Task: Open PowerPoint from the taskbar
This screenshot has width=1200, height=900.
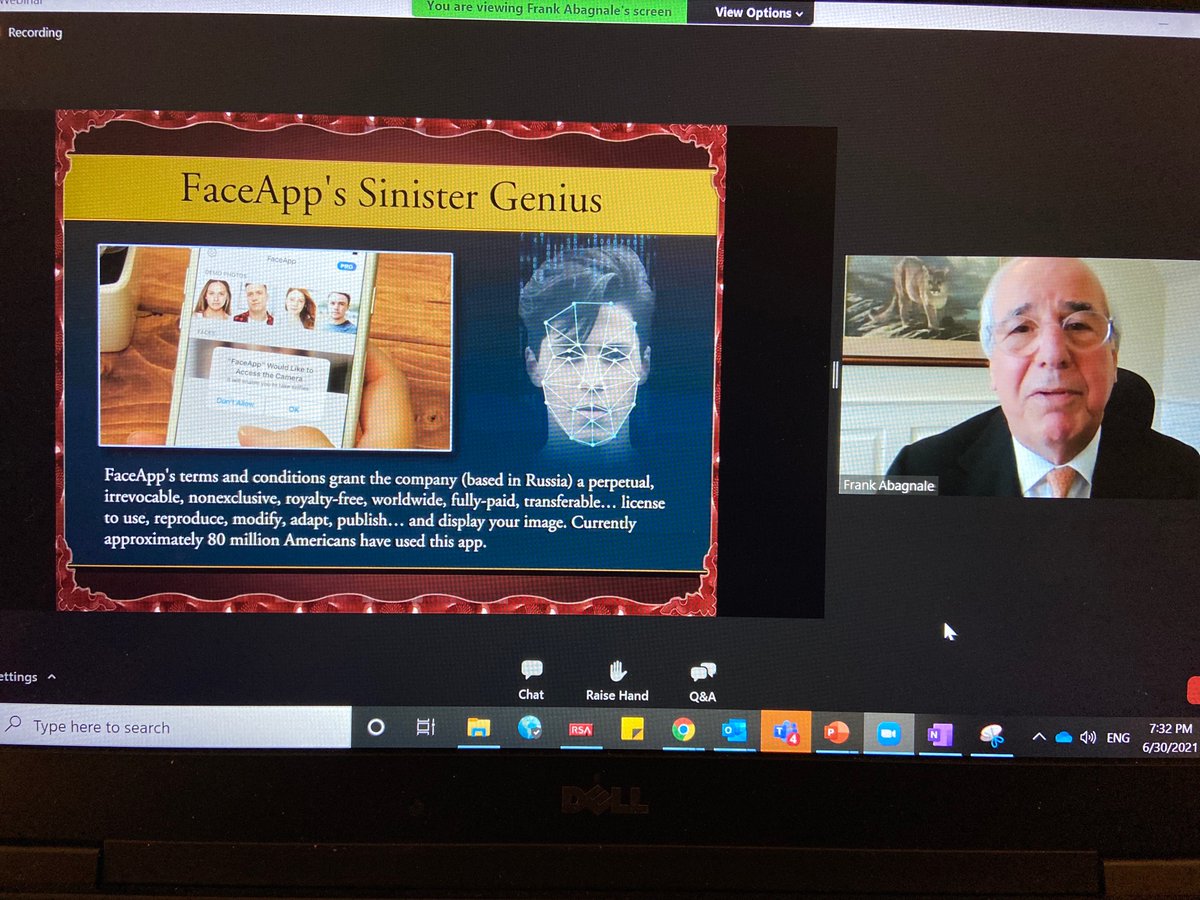Action: point(836,733)
